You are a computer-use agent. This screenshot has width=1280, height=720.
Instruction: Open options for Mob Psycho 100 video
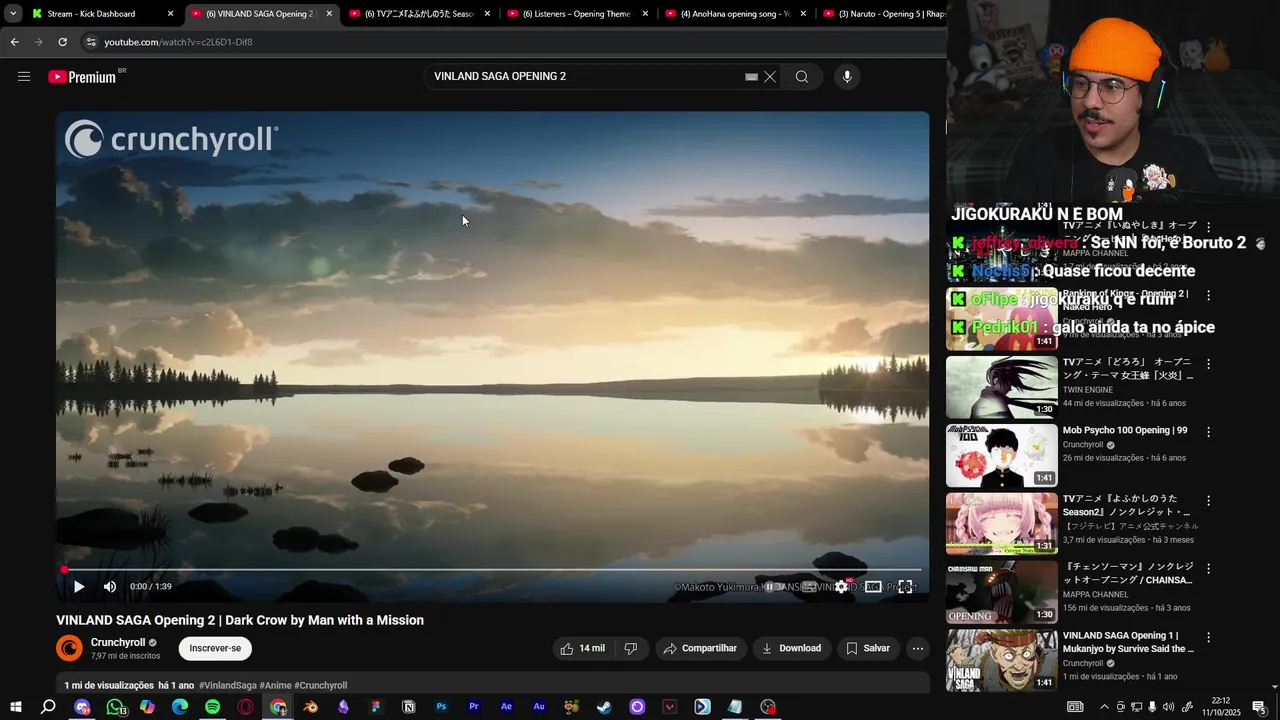coord(1208,432)
